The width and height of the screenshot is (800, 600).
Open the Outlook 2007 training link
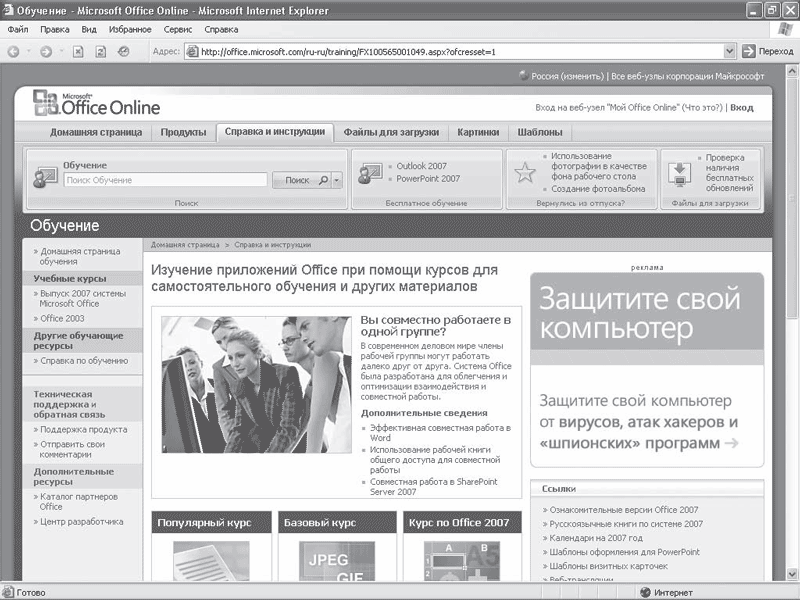coord(421,166)
